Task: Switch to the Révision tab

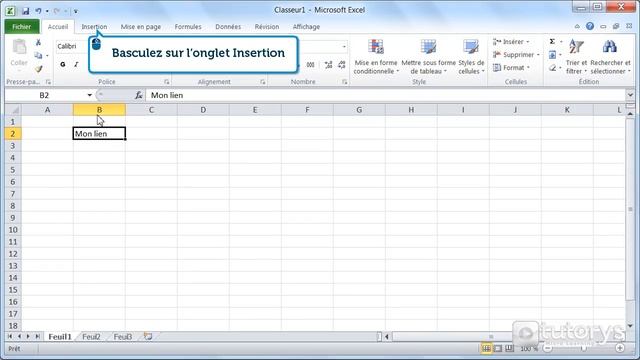Action: coord(267,27)
